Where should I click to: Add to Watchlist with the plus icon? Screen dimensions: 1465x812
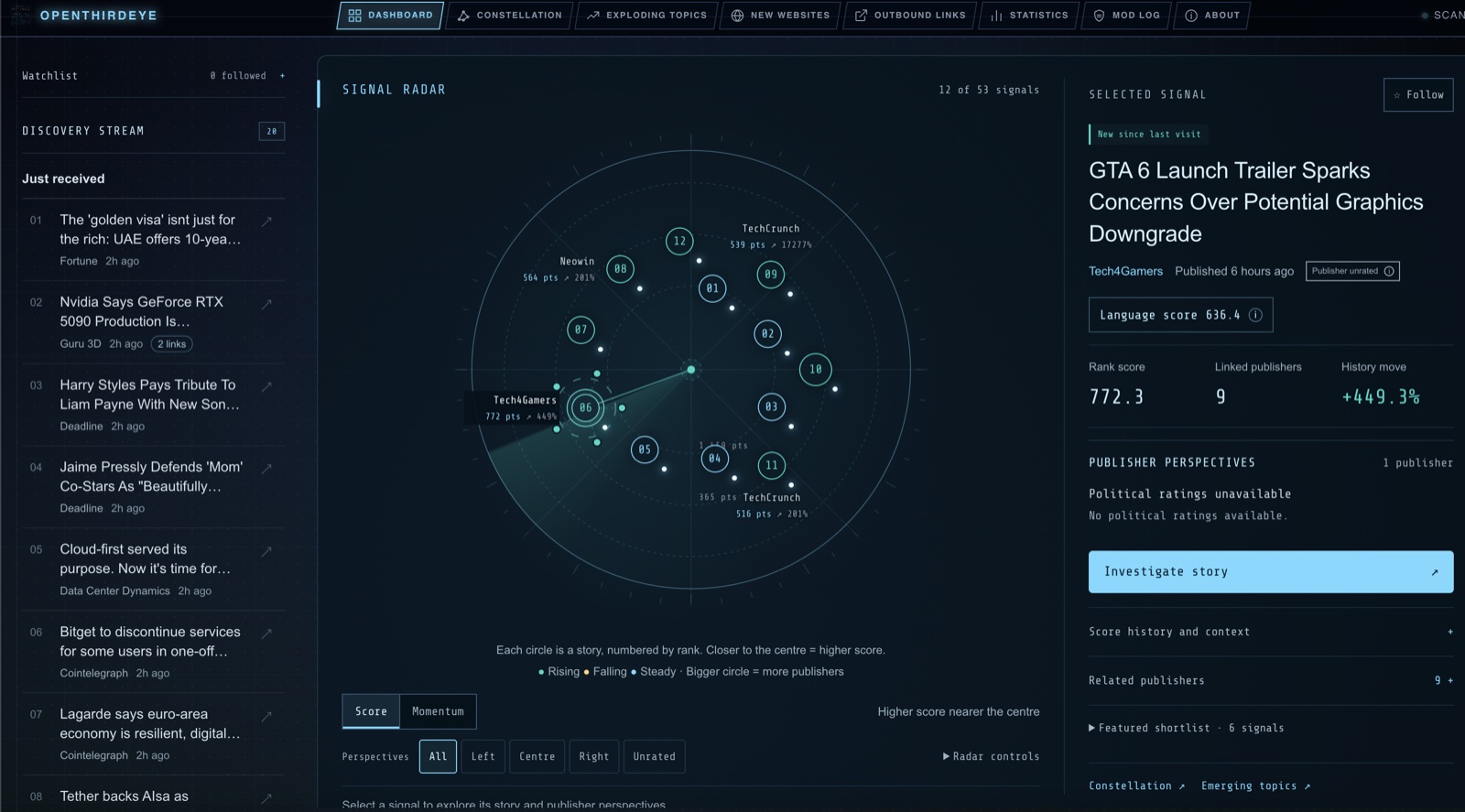click(282, 76)
